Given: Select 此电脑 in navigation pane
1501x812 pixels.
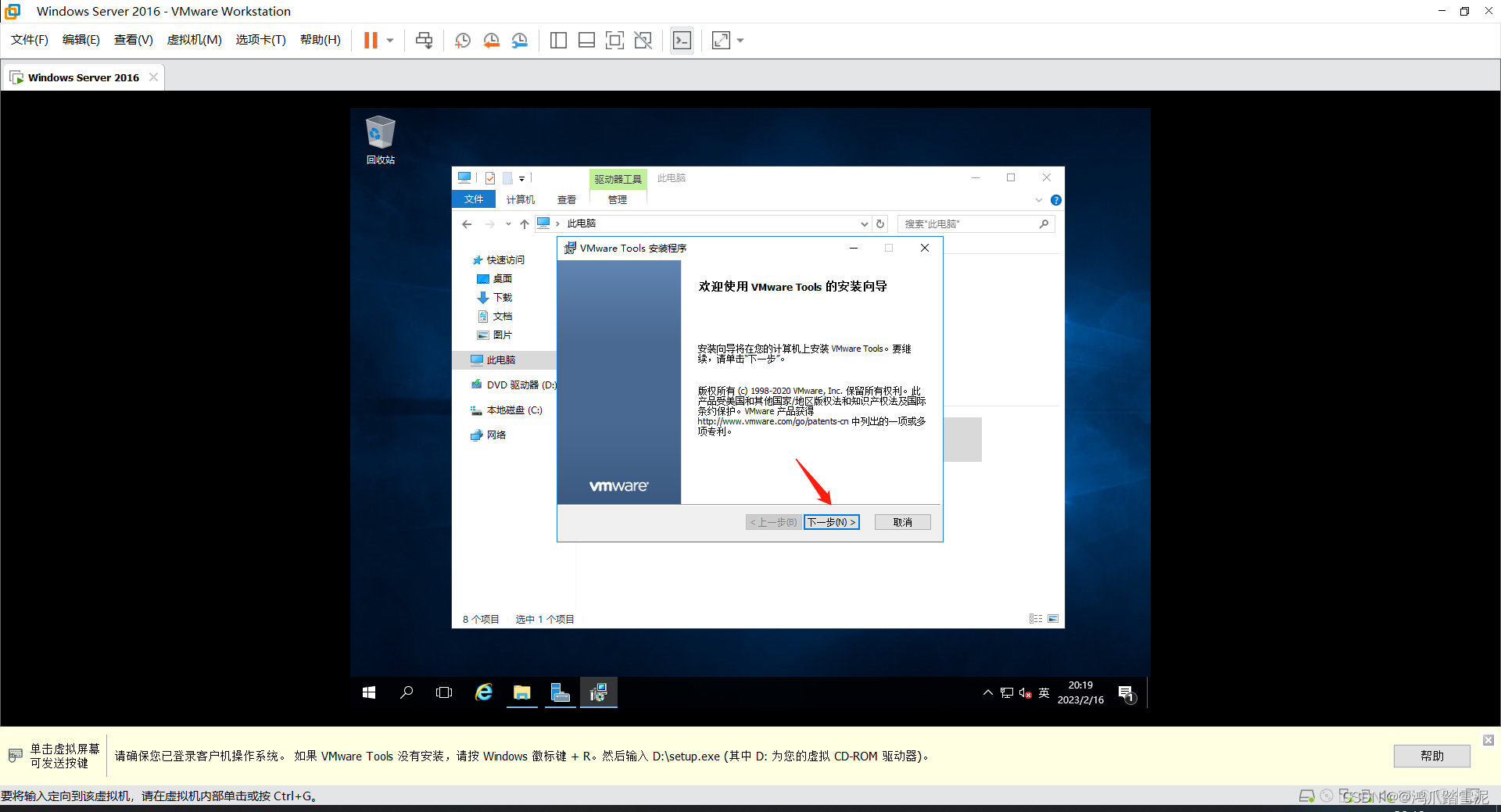Looking at the screenshot, I should 504,360.
